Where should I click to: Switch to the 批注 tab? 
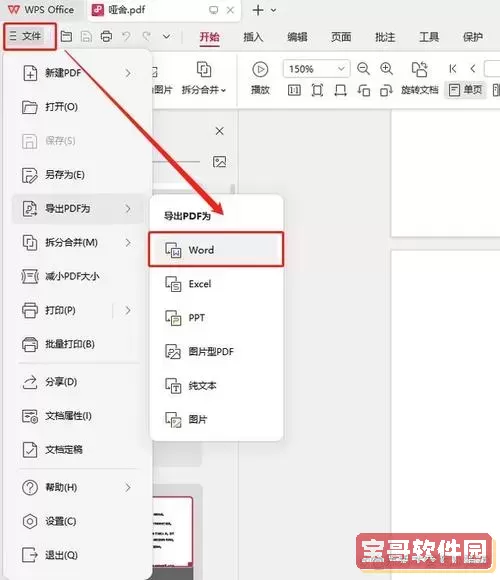[385, 37]
